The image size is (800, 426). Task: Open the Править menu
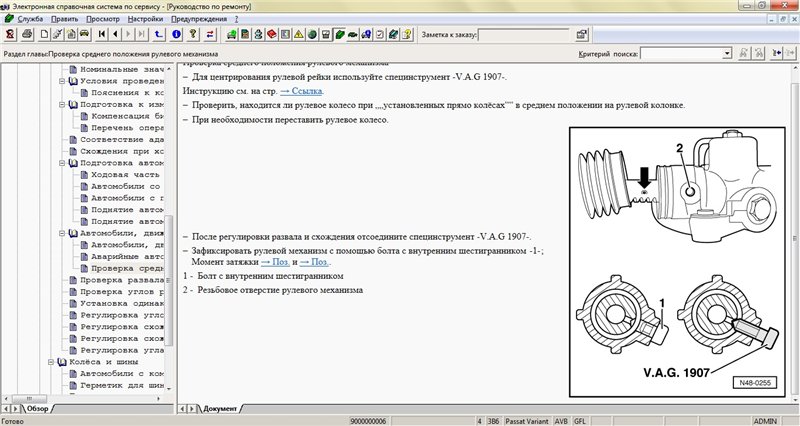[65, 19]
